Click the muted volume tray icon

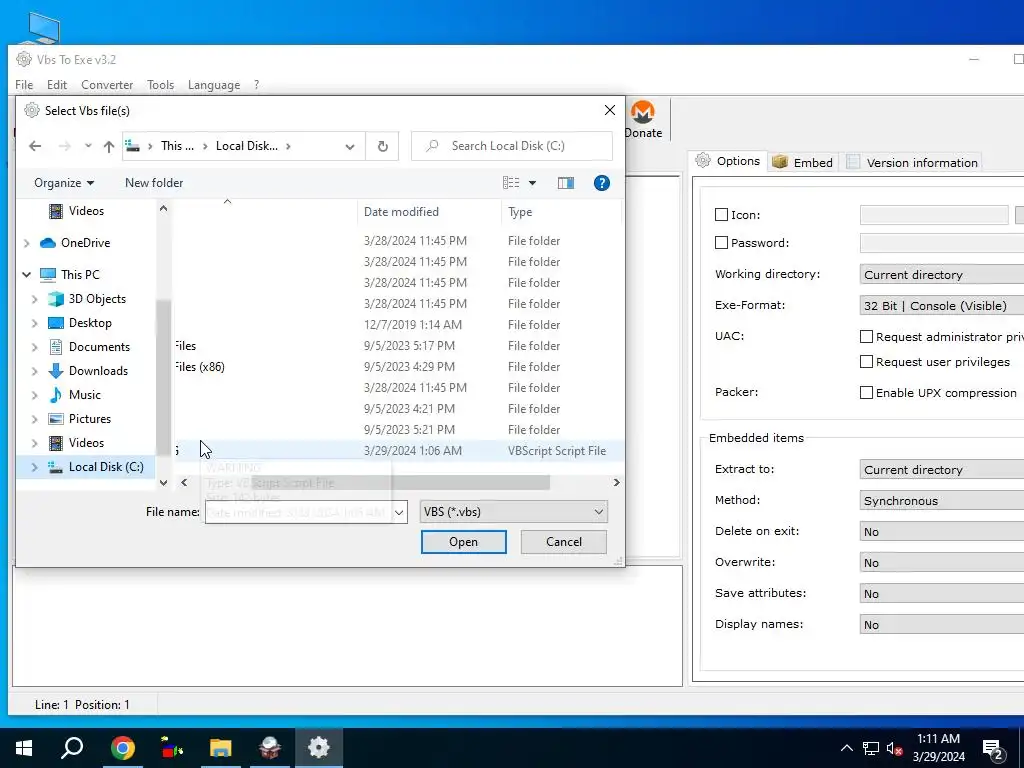click(x=894, y=749)
